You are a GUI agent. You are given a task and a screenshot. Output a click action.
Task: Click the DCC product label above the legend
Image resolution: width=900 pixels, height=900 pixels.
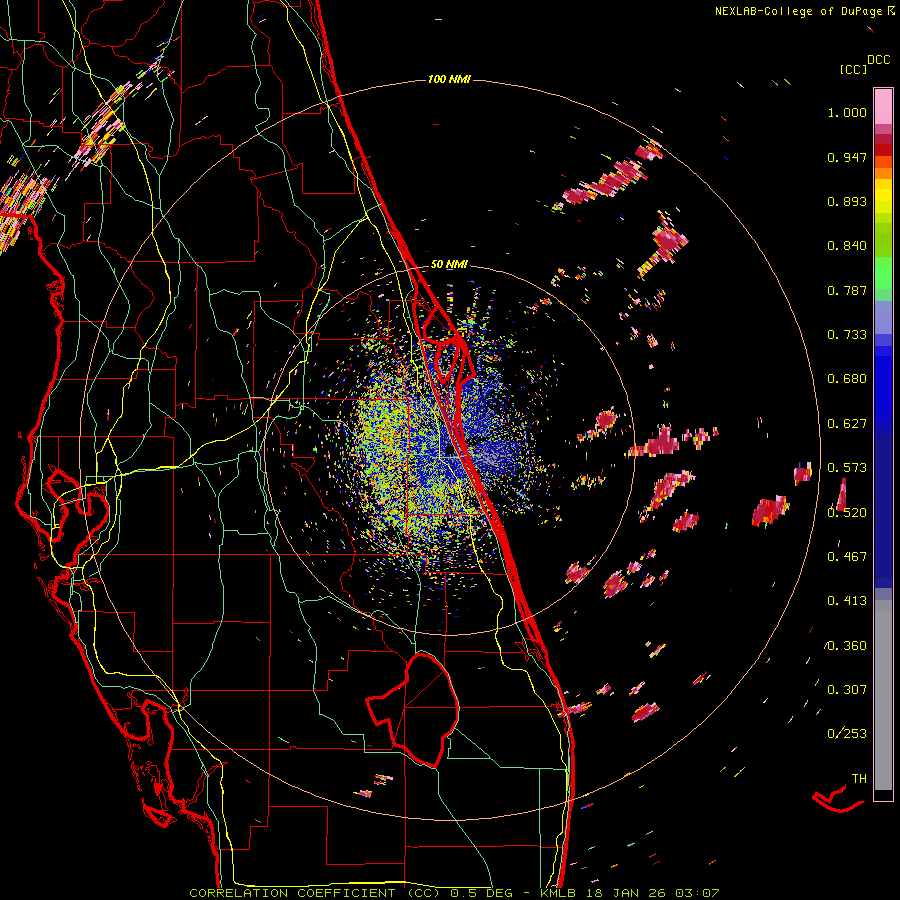coord(878,60)
